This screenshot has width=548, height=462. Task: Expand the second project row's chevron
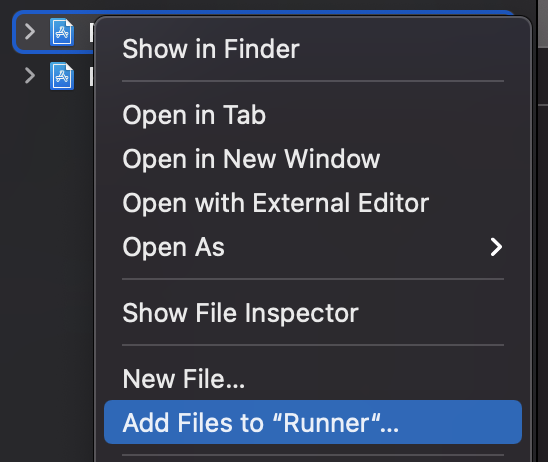[x=30, y=76]
